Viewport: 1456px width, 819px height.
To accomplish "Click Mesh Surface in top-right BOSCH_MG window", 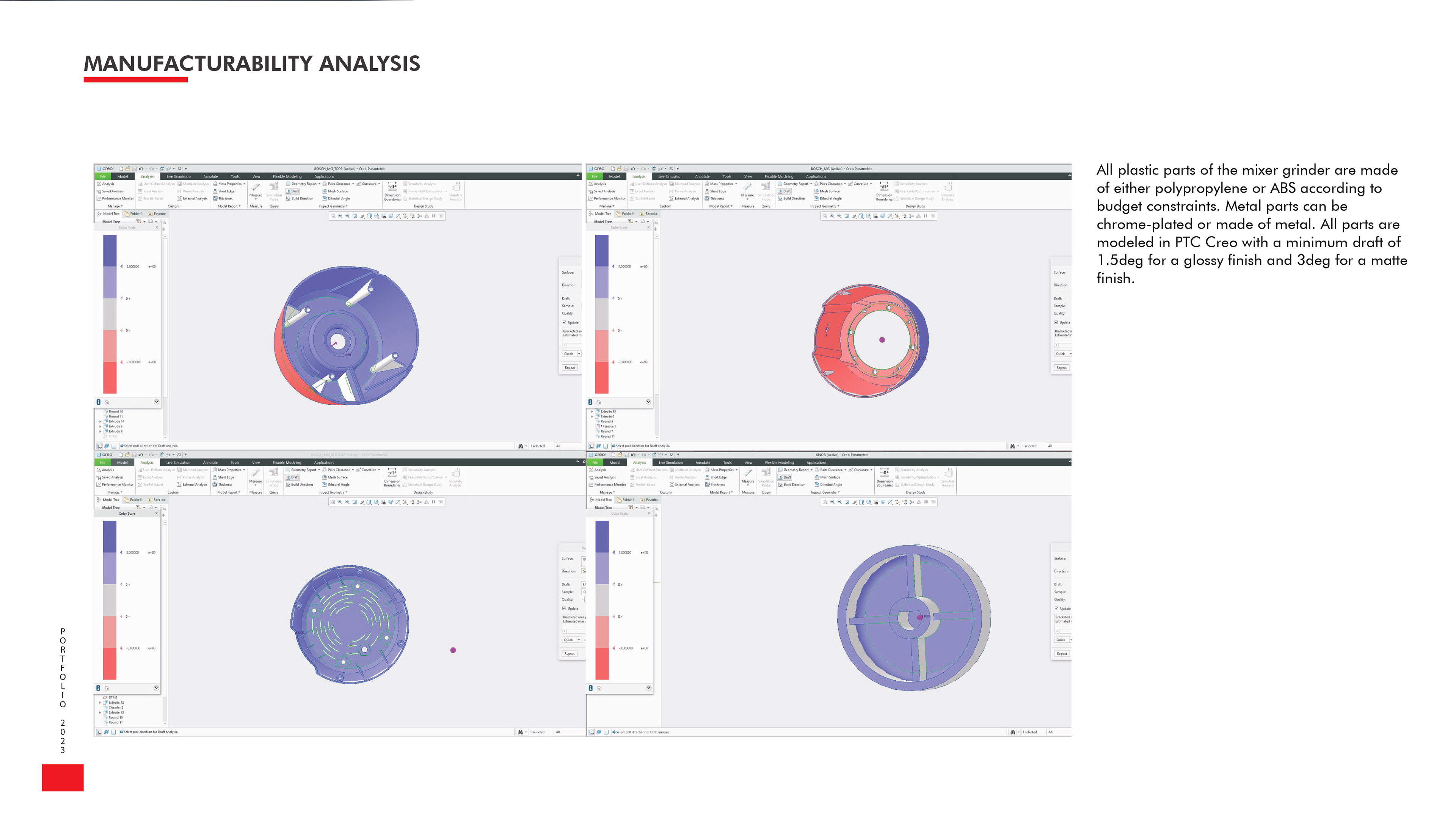I will coord(828,191).
